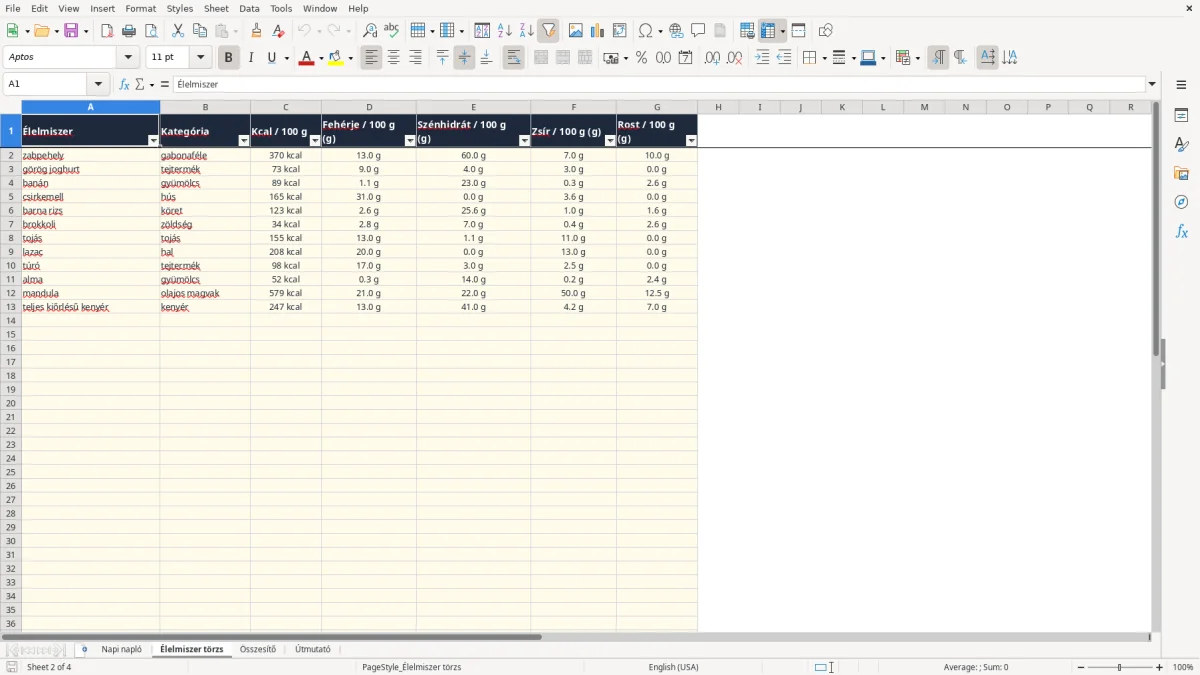Toggle Italic formatting

coord(250,58)
